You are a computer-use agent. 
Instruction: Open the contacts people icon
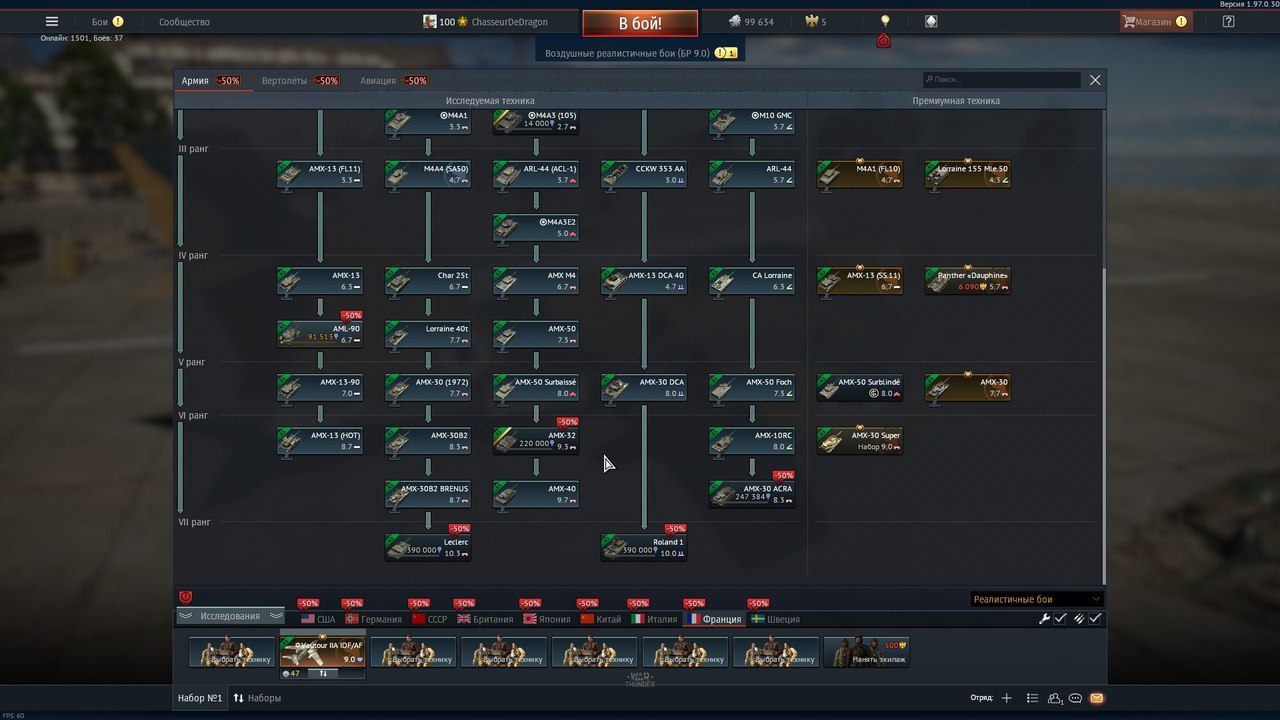tap(1056, 698)
